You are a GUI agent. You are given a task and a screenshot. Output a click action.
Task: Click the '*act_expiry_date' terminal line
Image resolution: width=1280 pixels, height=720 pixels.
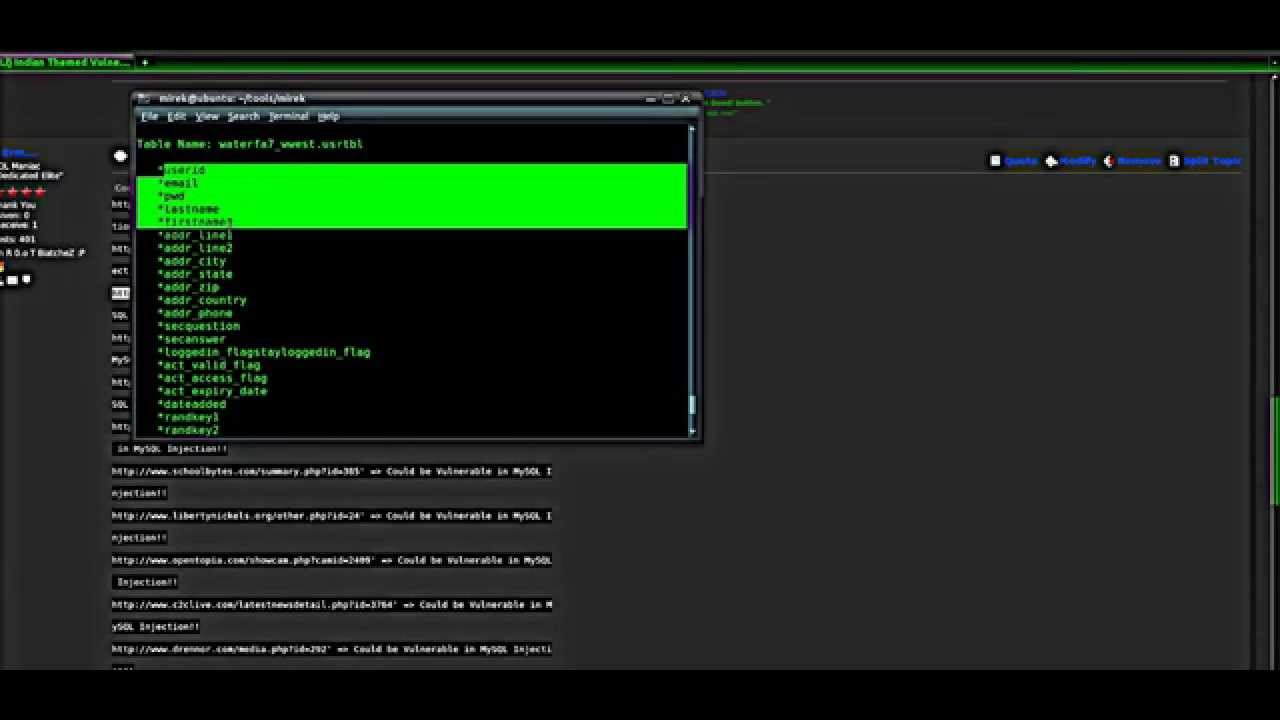point(213,391)
